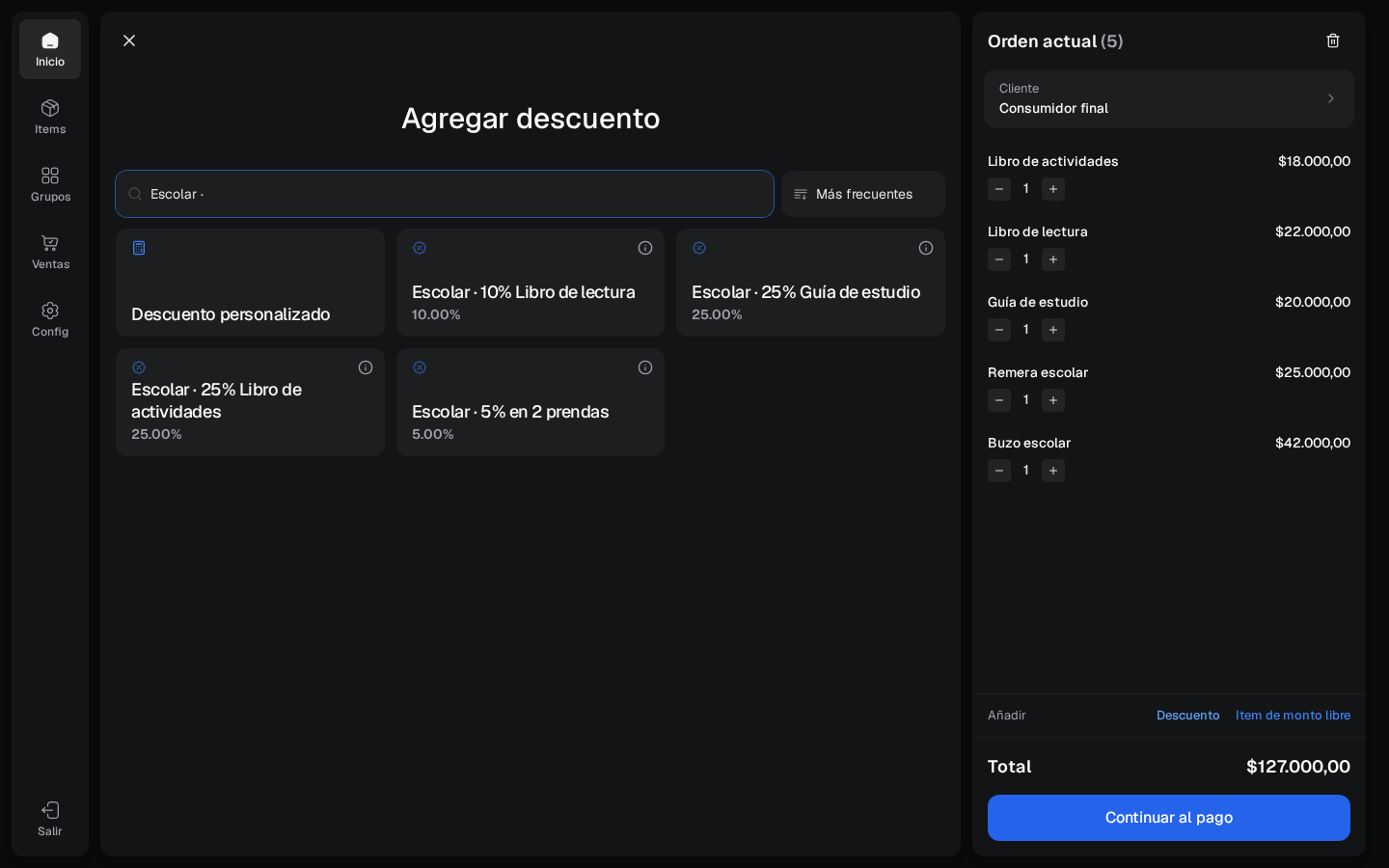Close the Agregar descuento dialog

pyautogui.click(x=129, y=41)
